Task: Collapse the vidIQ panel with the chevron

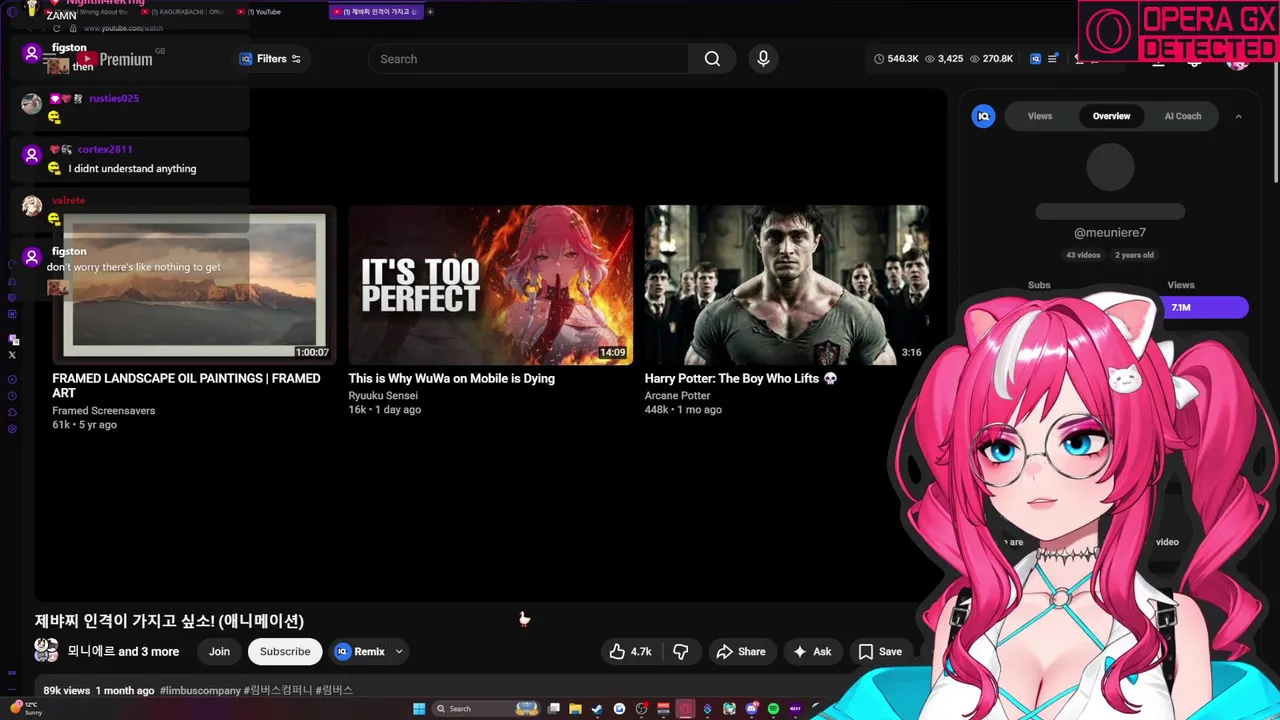Action: 1238,116
